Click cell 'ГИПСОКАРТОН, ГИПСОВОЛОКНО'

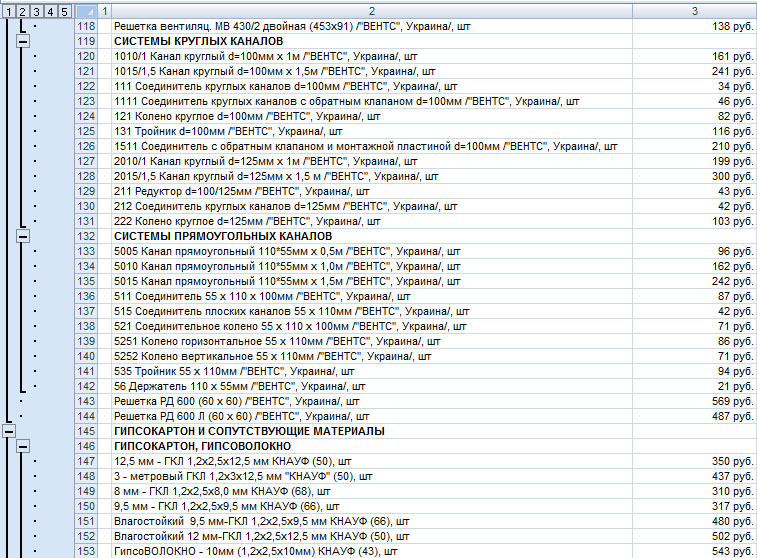point(372,446)
